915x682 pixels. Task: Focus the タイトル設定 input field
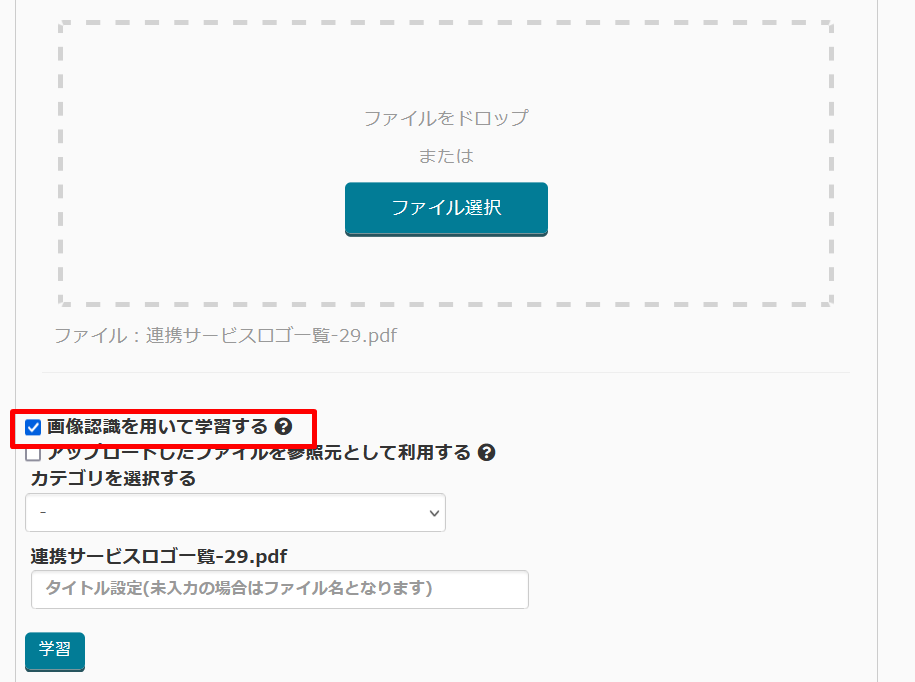(x=279, y=589)
